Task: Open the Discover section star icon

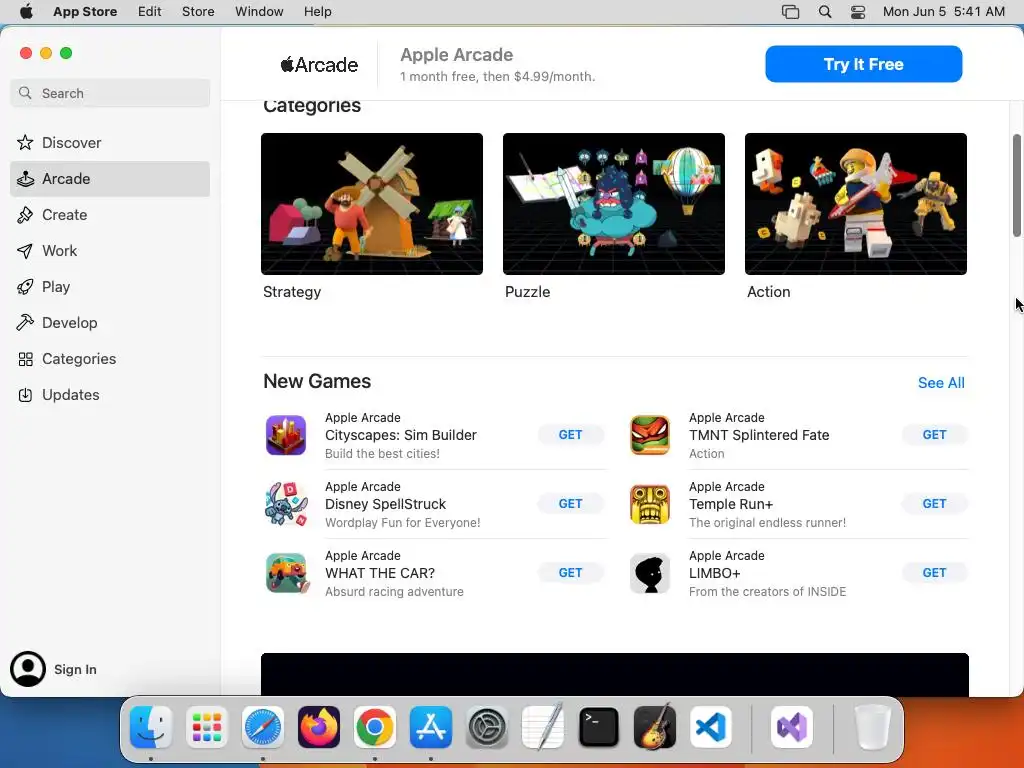Action: 25,142
